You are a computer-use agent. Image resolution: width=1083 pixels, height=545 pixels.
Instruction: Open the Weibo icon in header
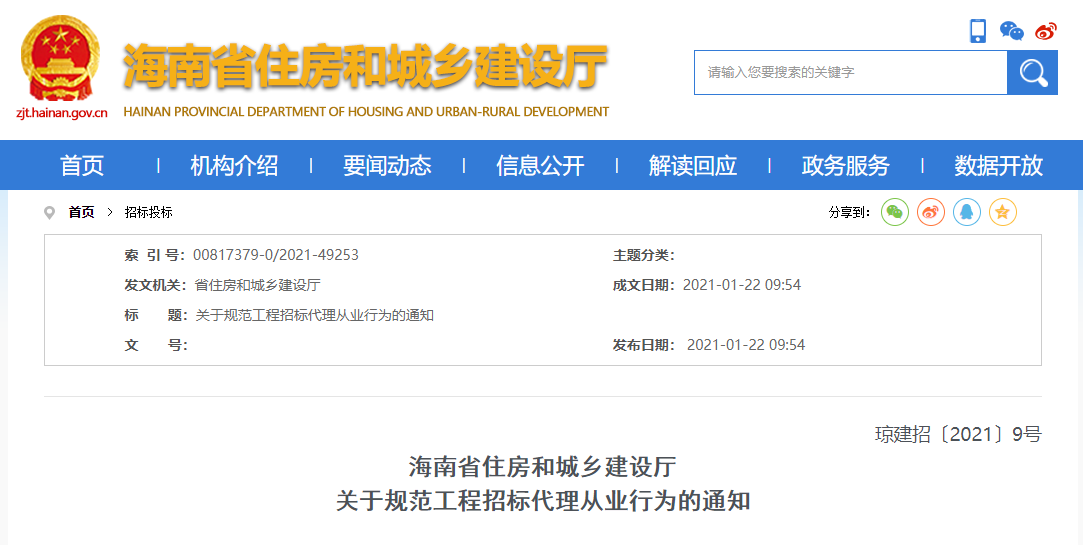tap(1046, 31)
